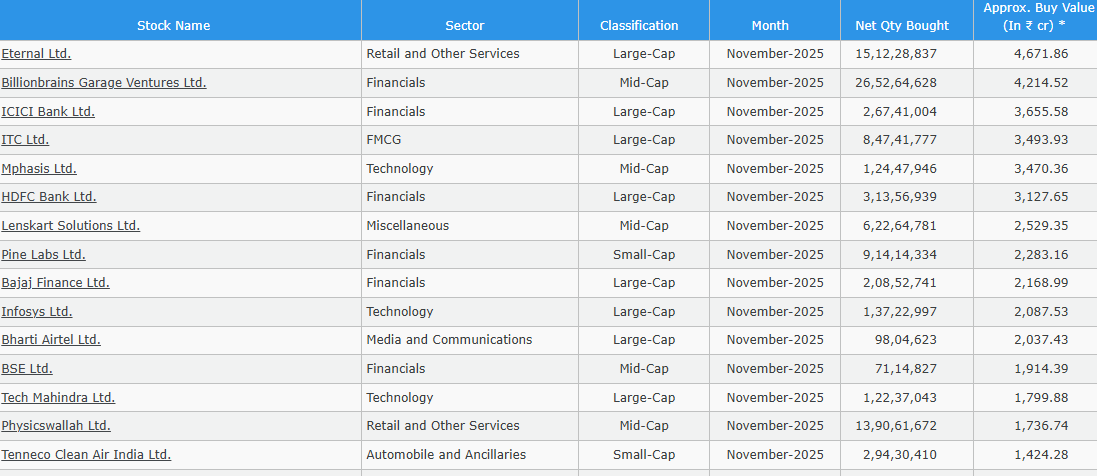The height and width of the screenshot is (476, 1097).
Task: Open ICICI Bank Ltd. stock page
Action: [x=48, y=112]
